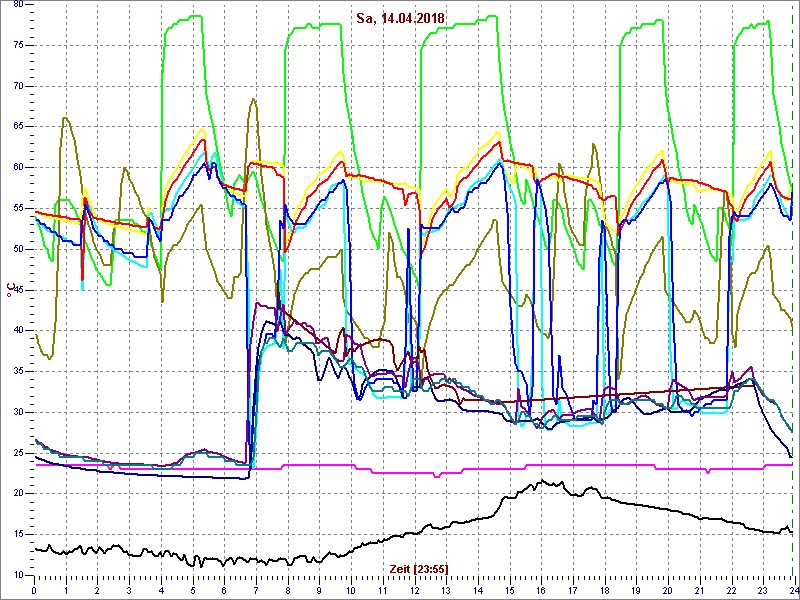Click the chart date title Sa, 14.04.2018

click(401, 18)
